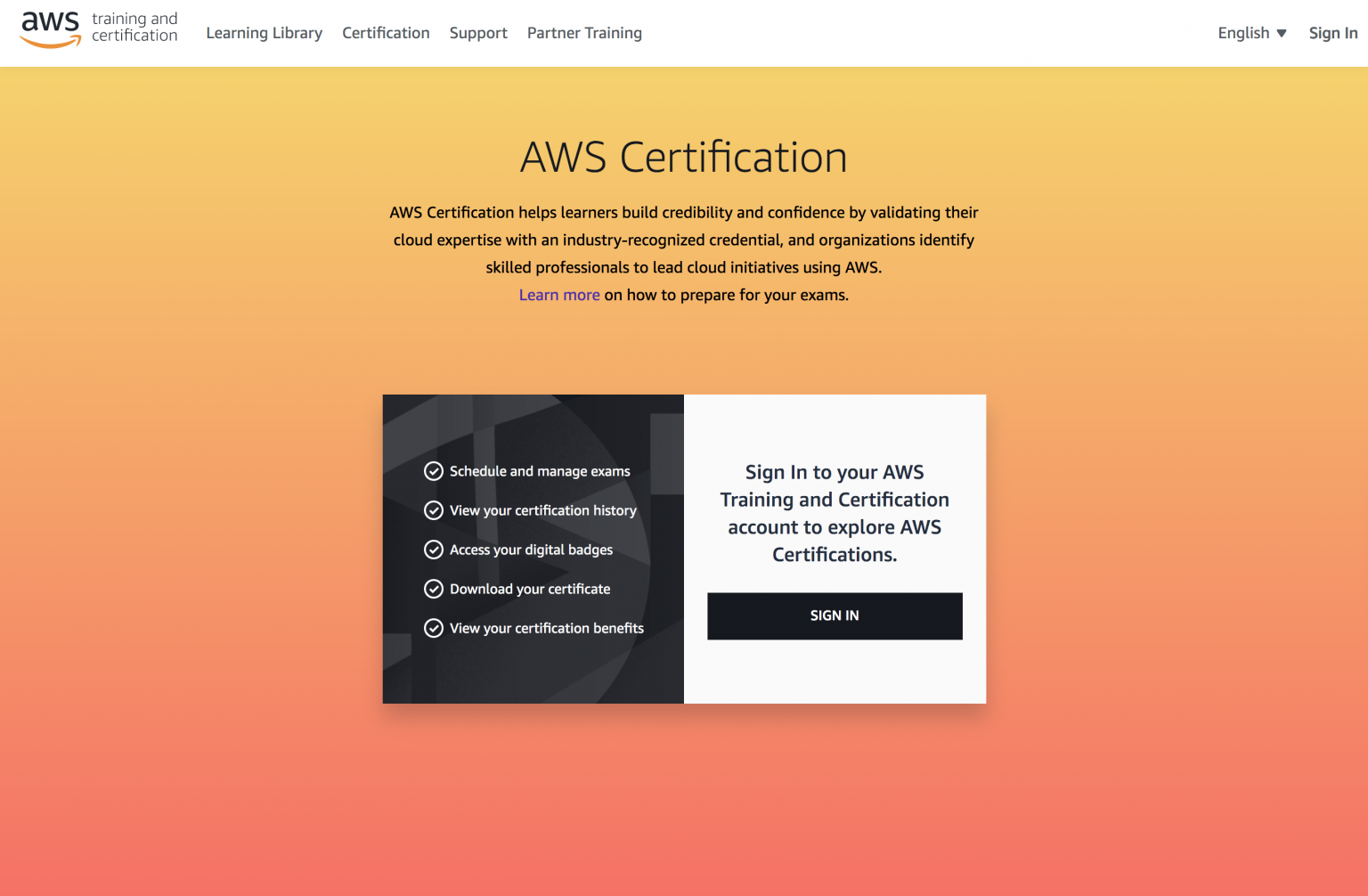Click the checkmark beside "Download your certificate"
This screenshot has height=896, width=1368.
point(434,589)
